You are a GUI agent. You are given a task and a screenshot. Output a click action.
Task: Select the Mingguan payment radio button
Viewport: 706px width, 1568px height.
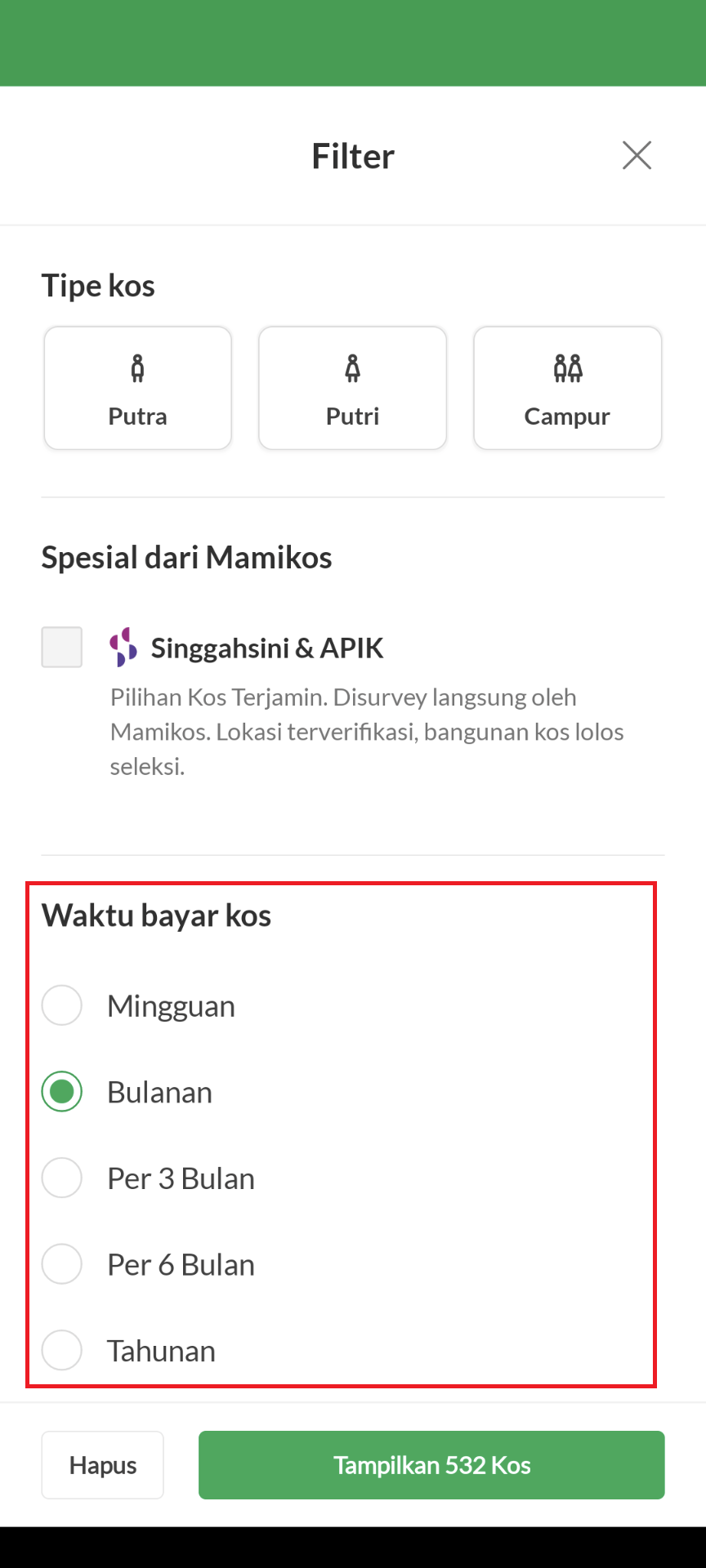[x=62, y=1005]
